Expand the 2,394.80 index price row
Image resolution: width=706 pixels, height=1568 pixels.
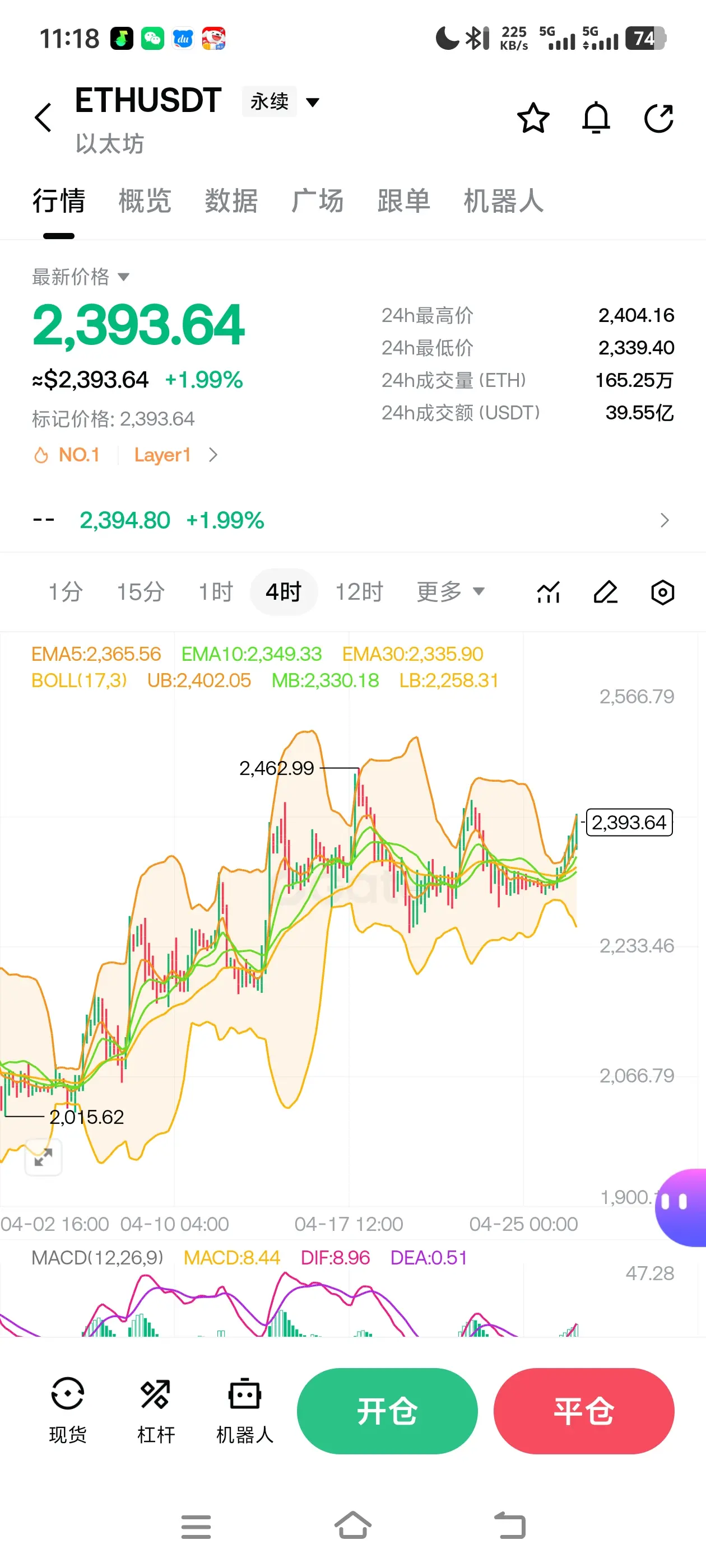coord(352,520)
